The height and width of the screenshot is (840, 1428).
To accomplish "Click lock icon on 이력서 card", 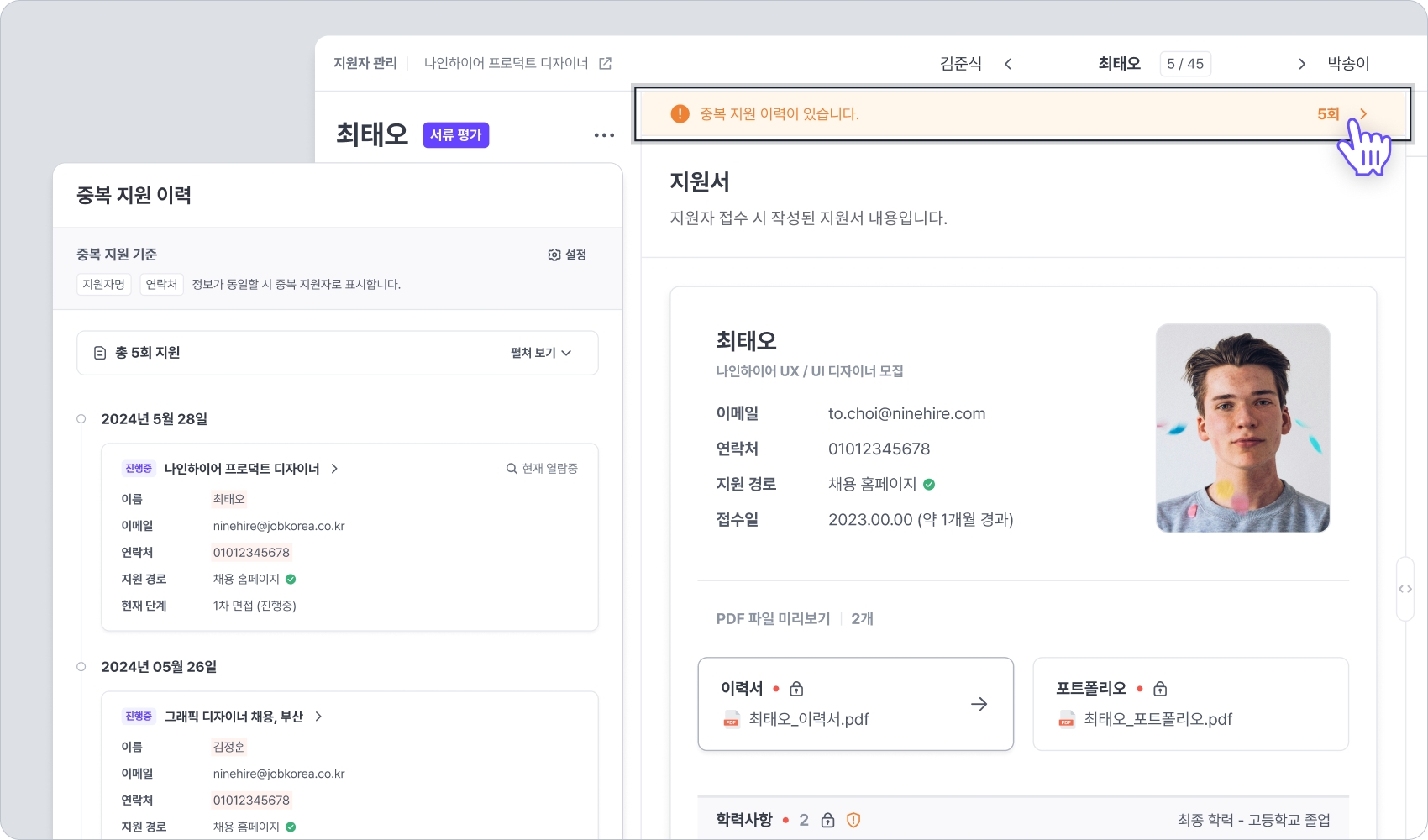I will [796, 689].
